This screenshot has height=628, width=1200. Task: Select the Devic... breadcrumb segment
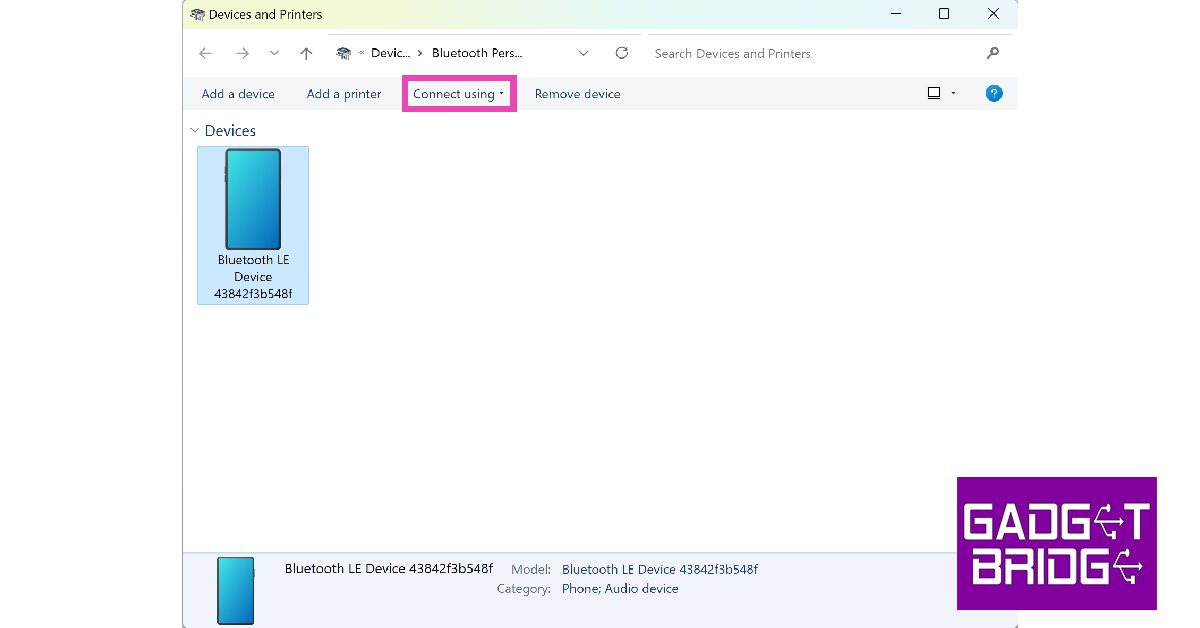(390, 53)
